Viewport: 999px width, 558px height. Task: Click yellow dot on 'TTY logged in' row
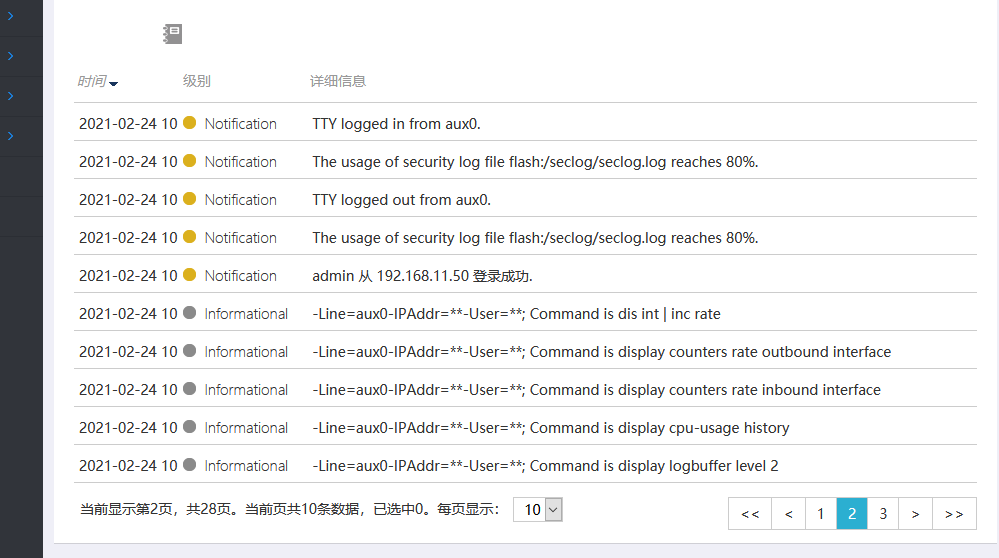tap(190, 124)
